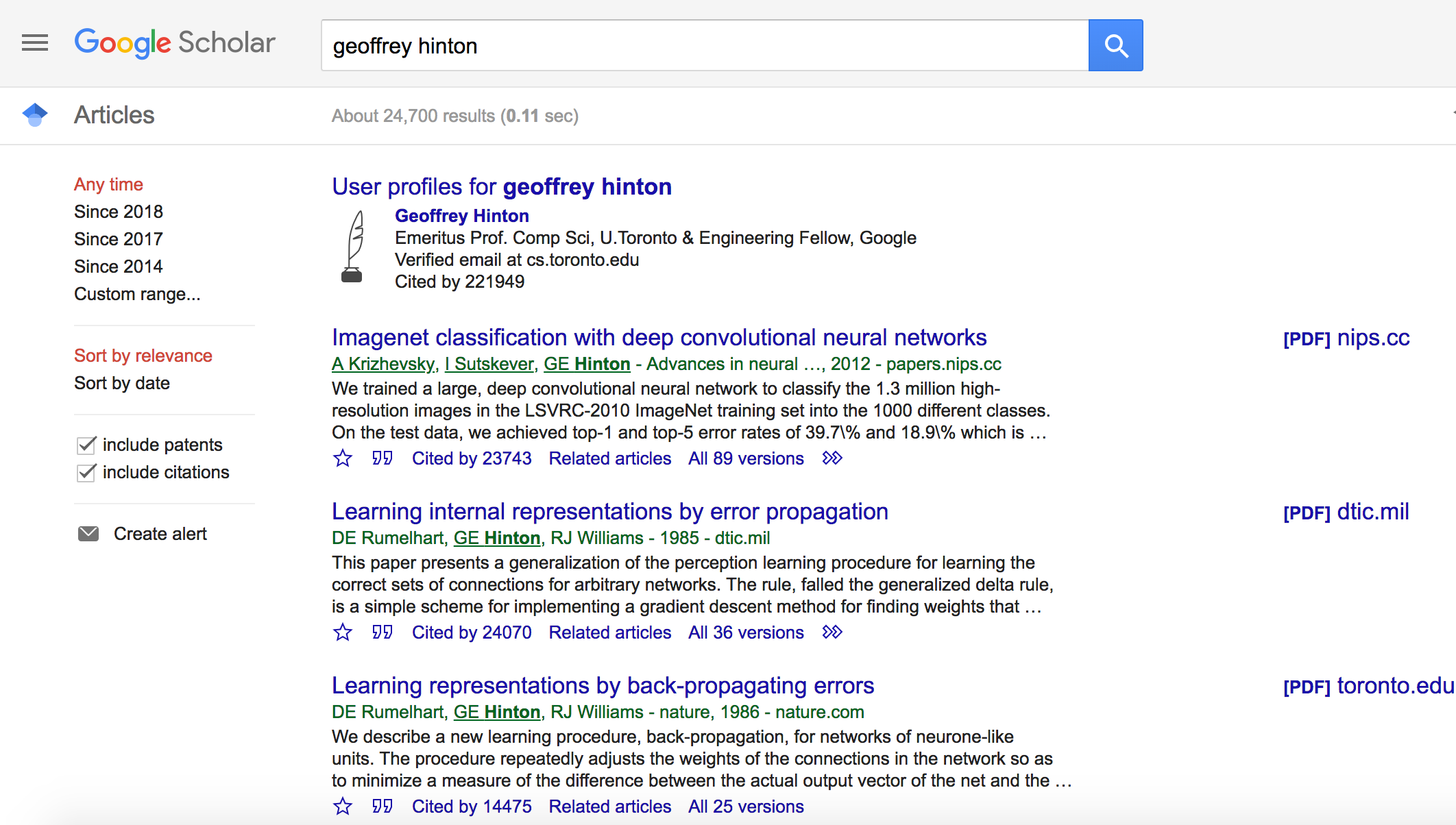The width and height of the screenshot is (1456, 825).
Task: Cite the Imagenet classification article via quote icon
Action: pyautogui.click(x=382, y=458)
